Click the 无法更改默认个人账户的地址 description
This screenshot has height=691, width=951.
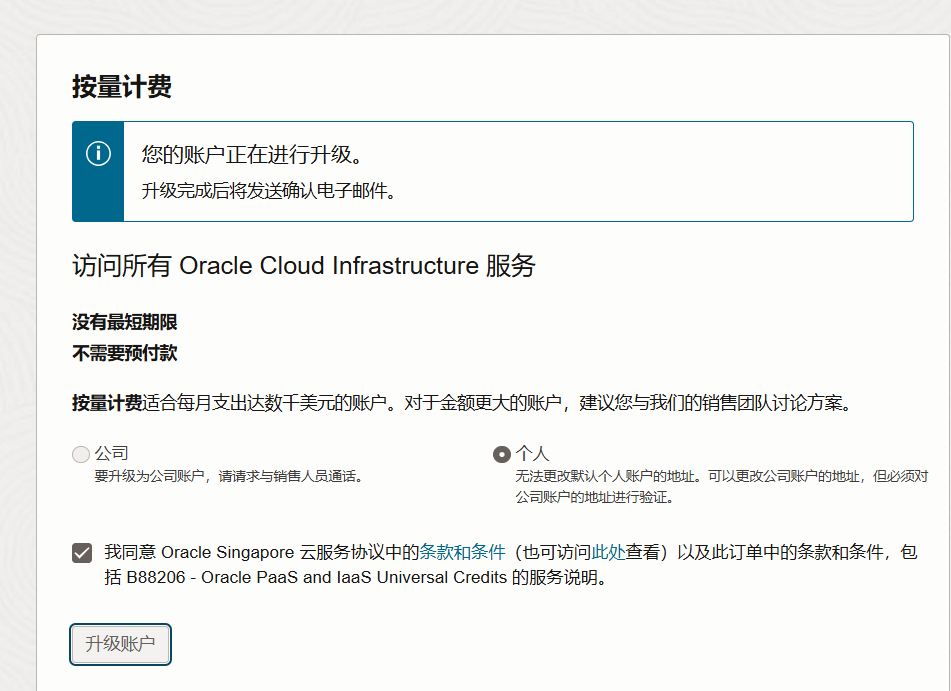click(x=722, y=487)
